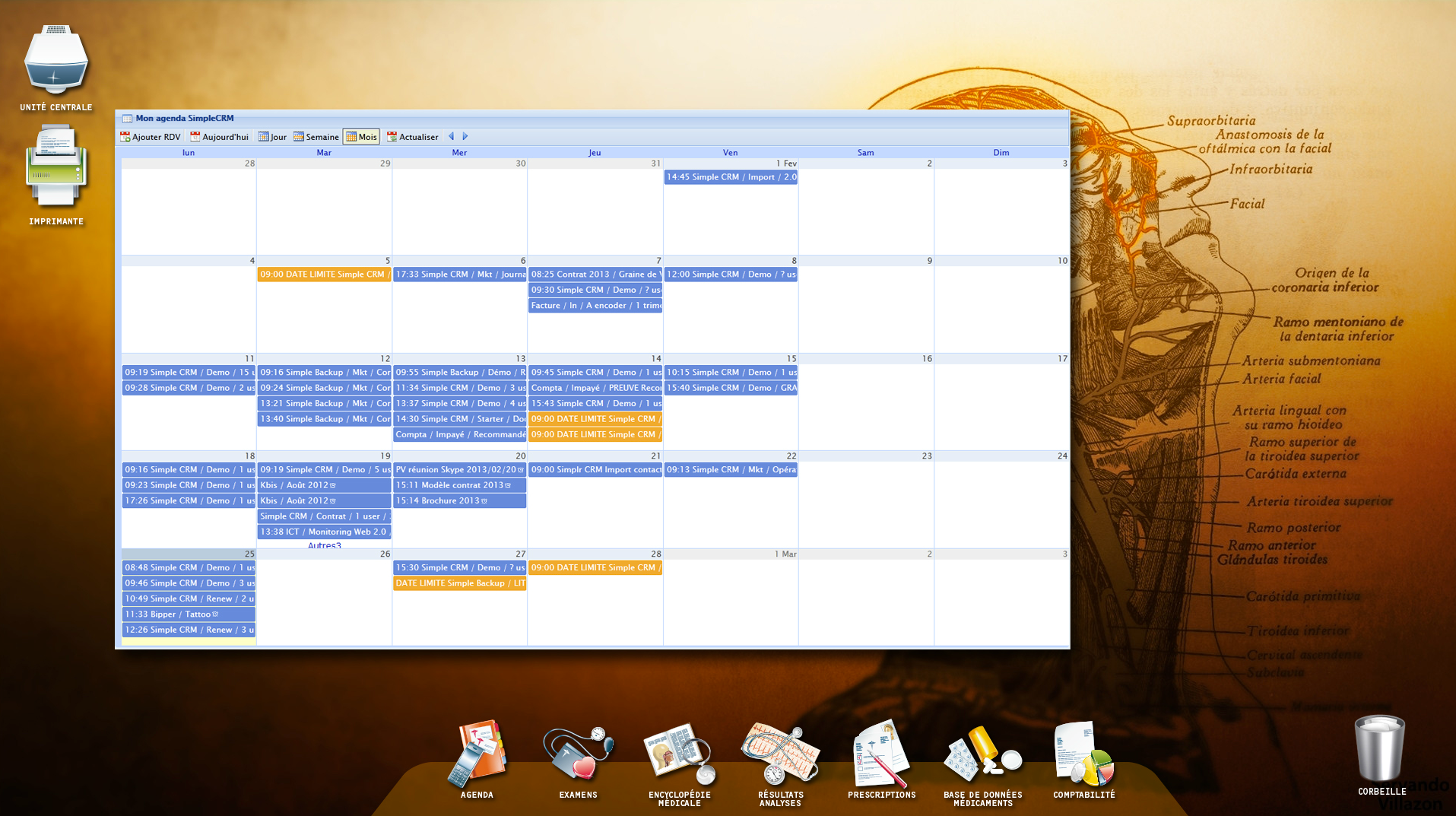The width and height of the screenshot is (1456, 816).
Task: Open the Comptabilité dock icon
Action: point(1084,760)
